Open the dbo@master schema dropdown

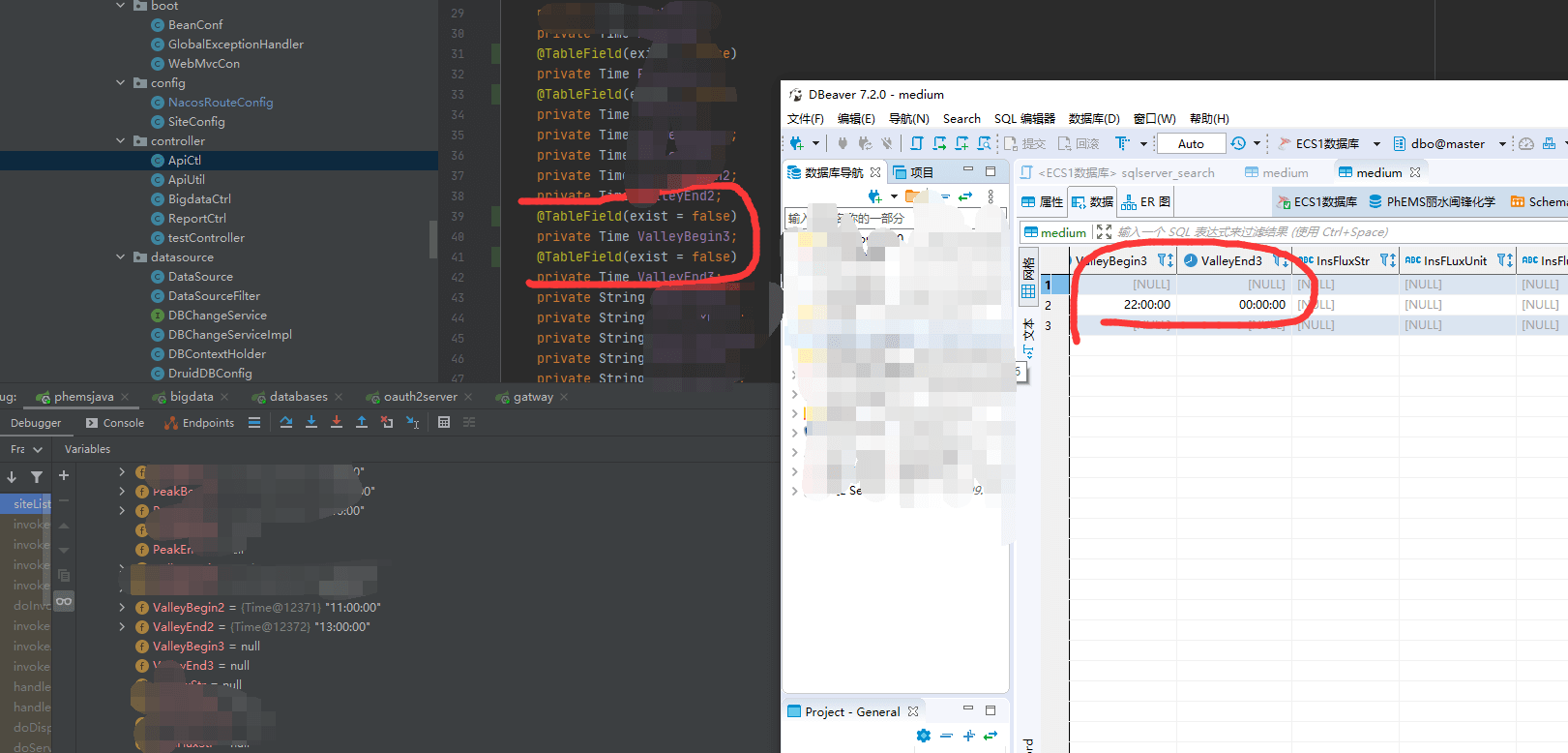point(1502,144)
